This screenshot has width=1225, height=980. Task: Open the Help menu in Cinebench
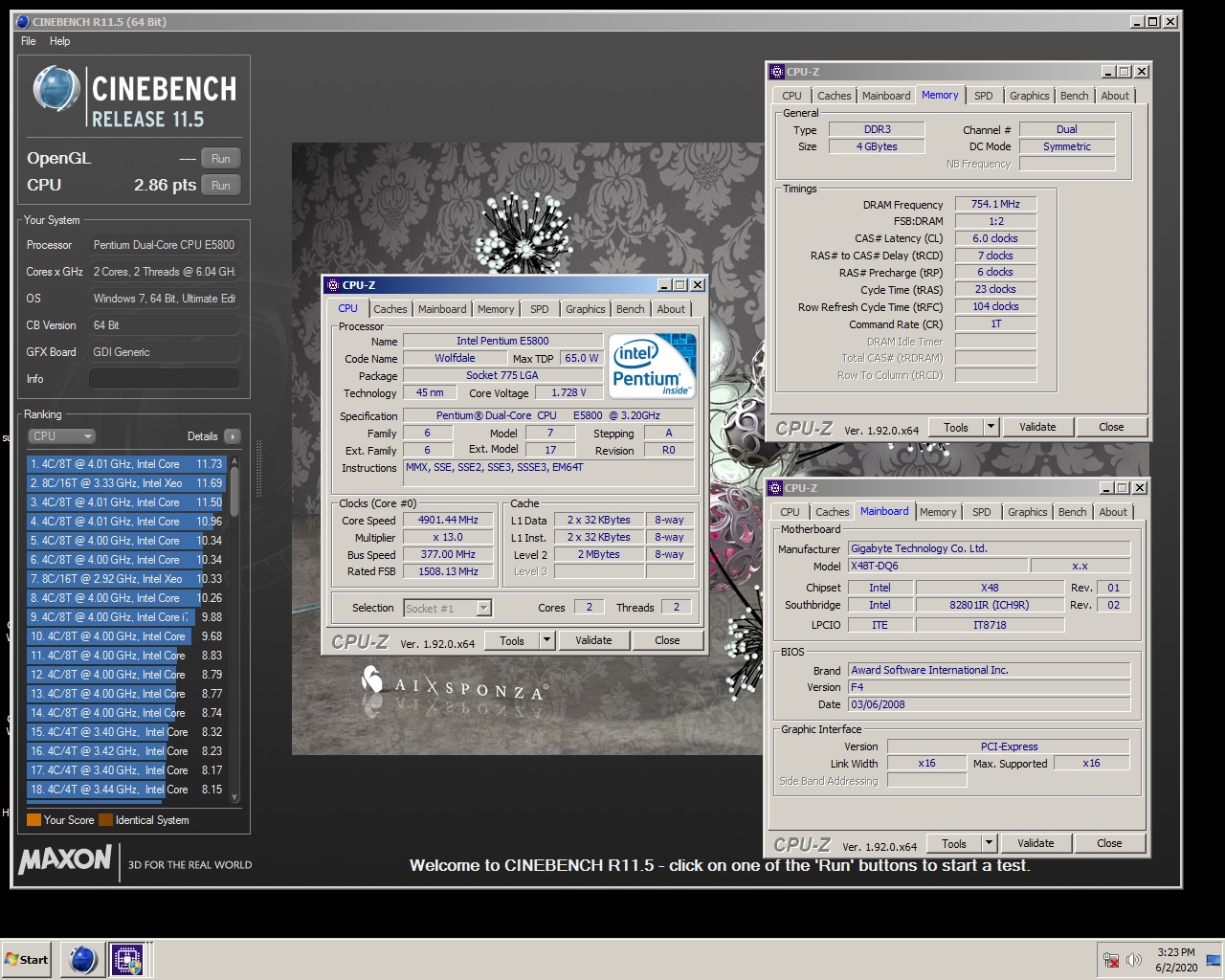pos(60,41)
